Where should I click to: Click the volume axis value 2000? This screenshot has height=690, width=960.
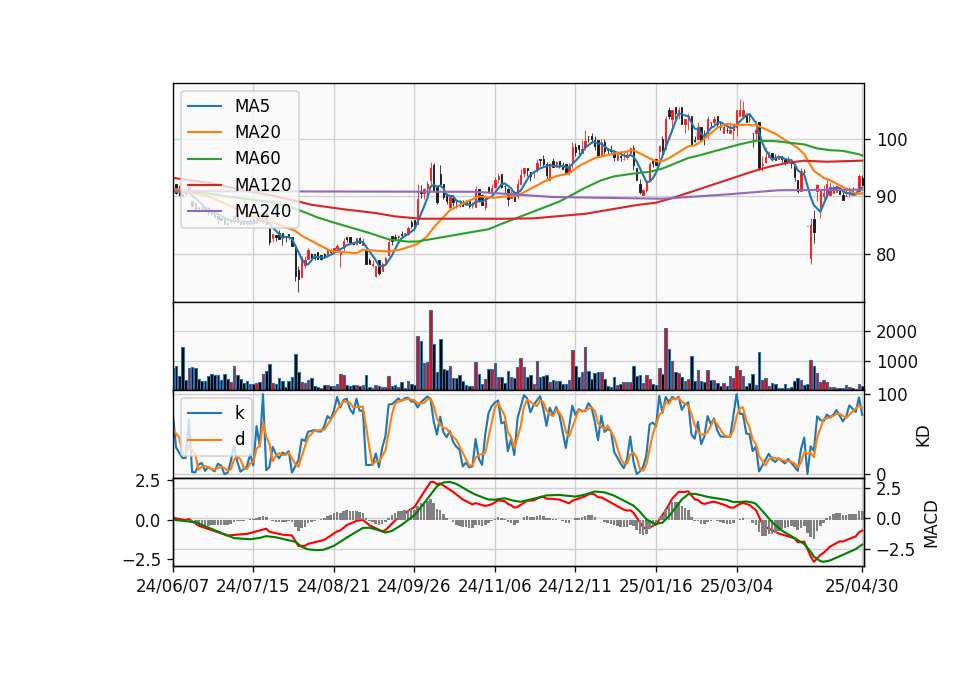point(897,332)
